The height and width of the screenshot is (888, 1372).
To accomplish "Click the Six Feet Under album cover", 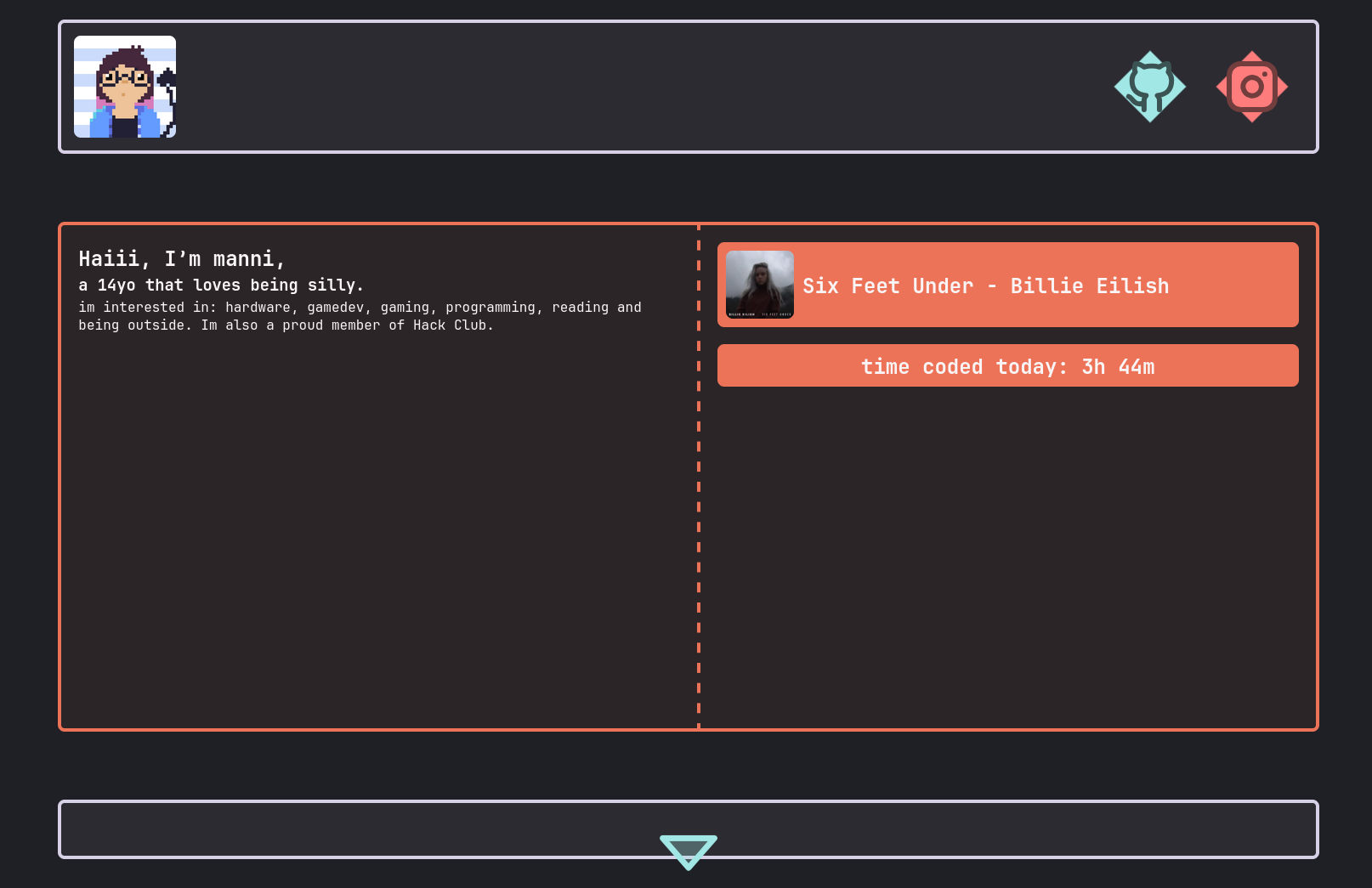I will [759, 285].
